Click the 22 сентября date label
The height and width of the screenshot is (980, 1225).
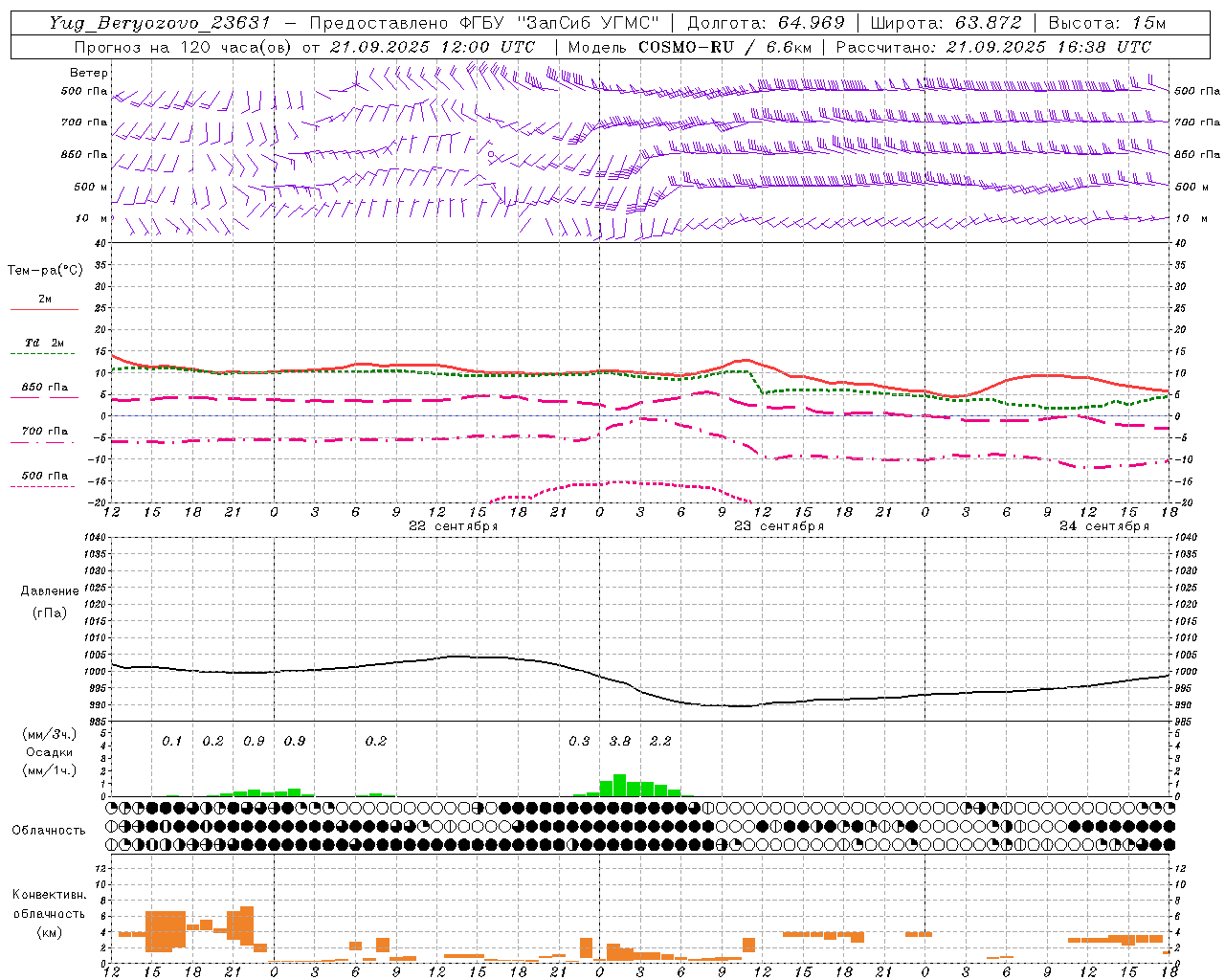453,526
